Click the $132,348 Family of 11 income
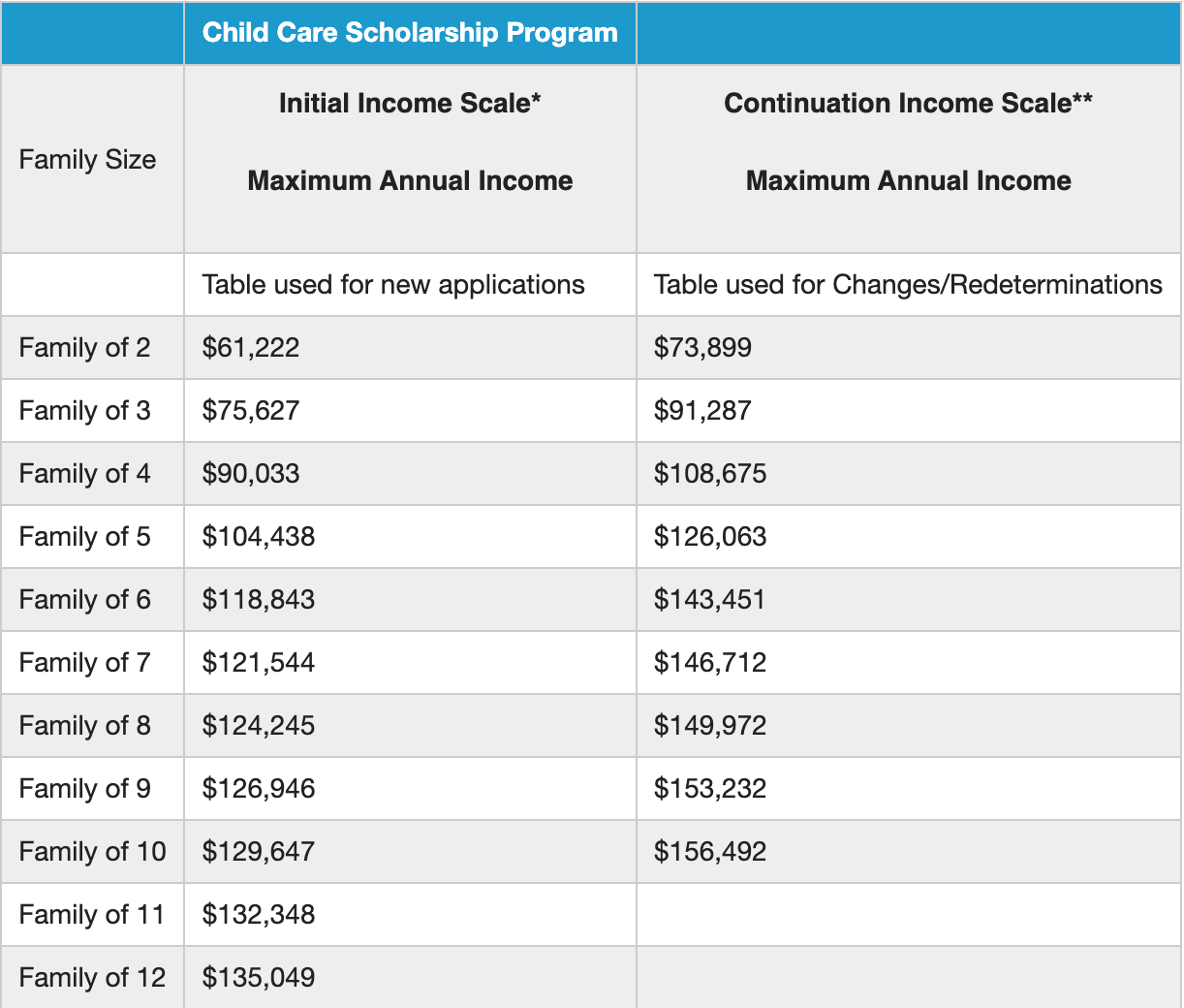1184x1008 pixels. pyautogui.click(x=259, y=915)
